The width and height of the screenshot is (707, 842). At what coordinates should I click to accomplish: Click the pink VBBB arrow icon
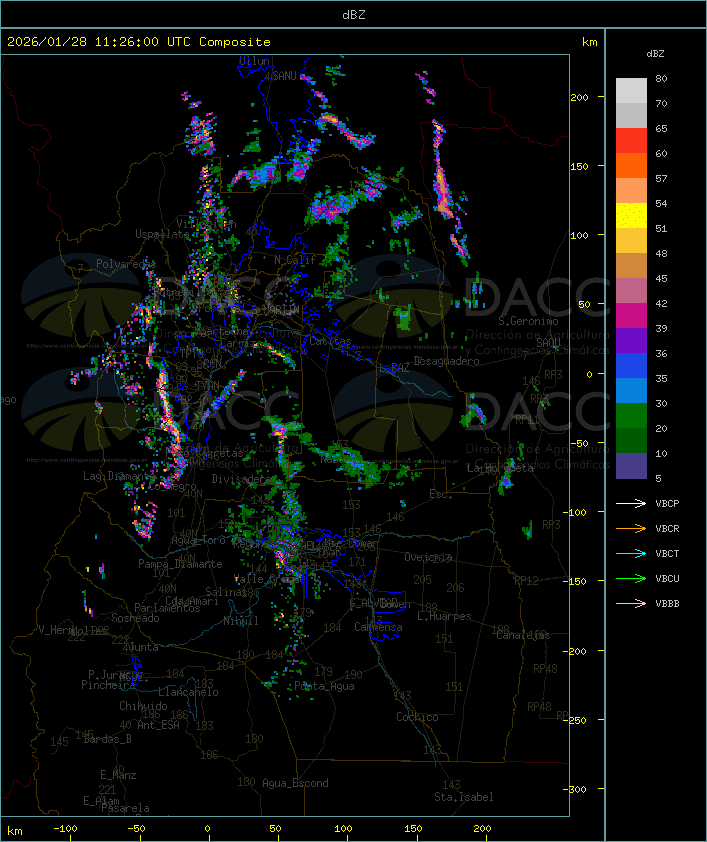[x=632, y=603]
